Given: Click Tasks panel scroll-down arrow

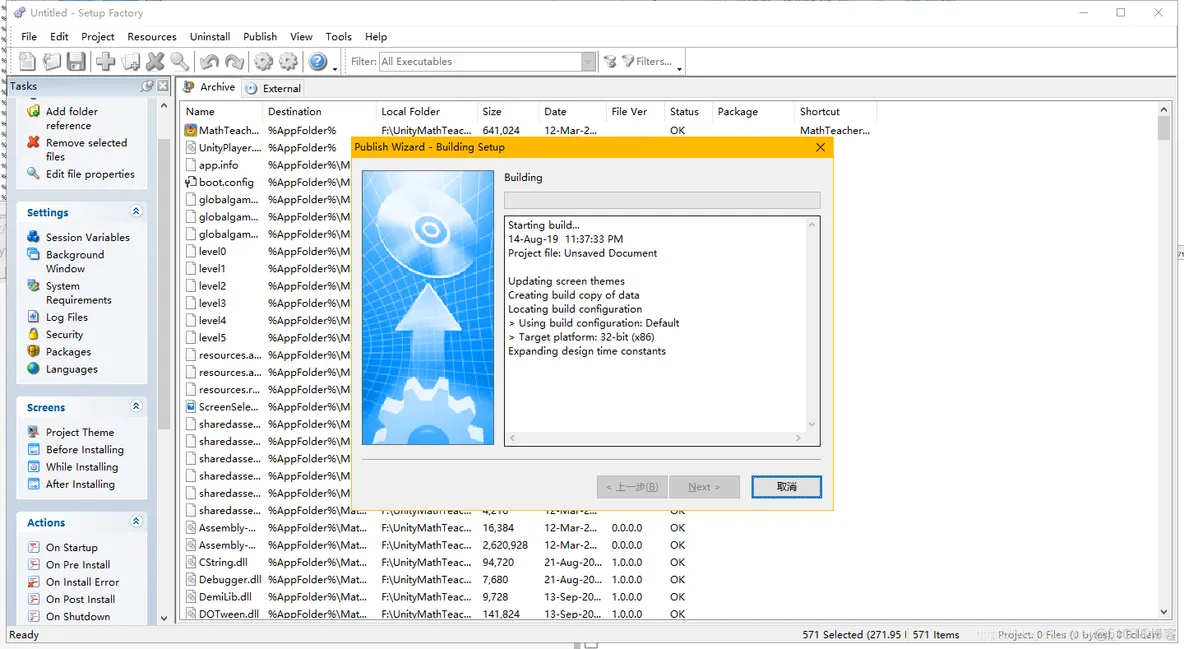Looking at the screenshot, I should [164, 618].
